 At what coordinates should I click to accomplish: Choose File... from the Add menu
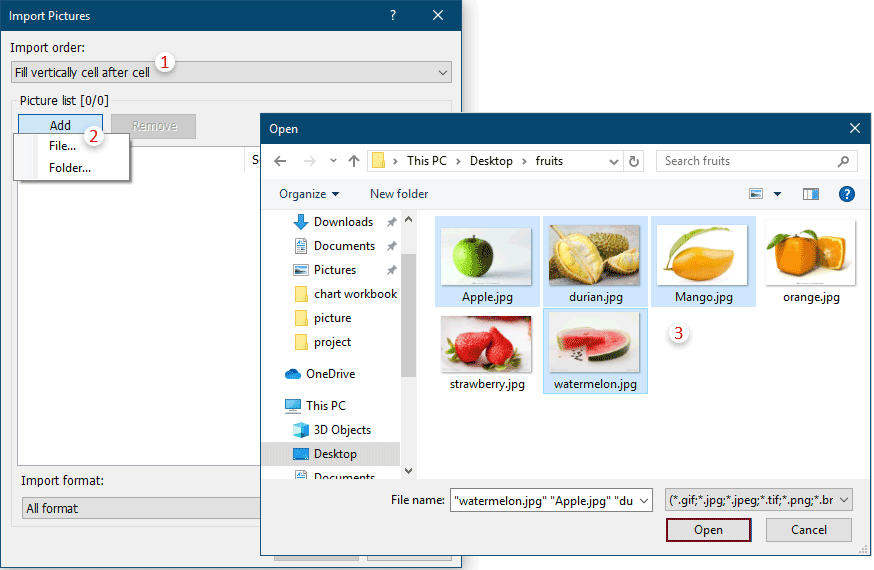(62, 146)
